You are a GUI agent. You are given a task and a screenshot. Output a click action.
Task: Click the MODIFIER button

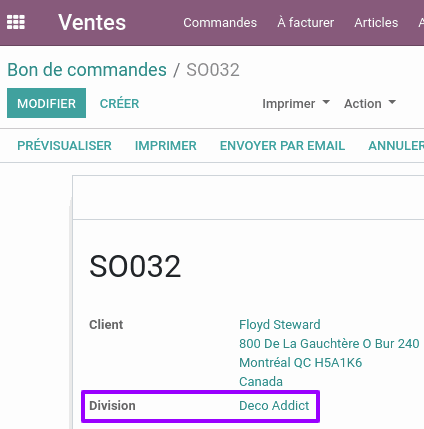click(46, 103)
